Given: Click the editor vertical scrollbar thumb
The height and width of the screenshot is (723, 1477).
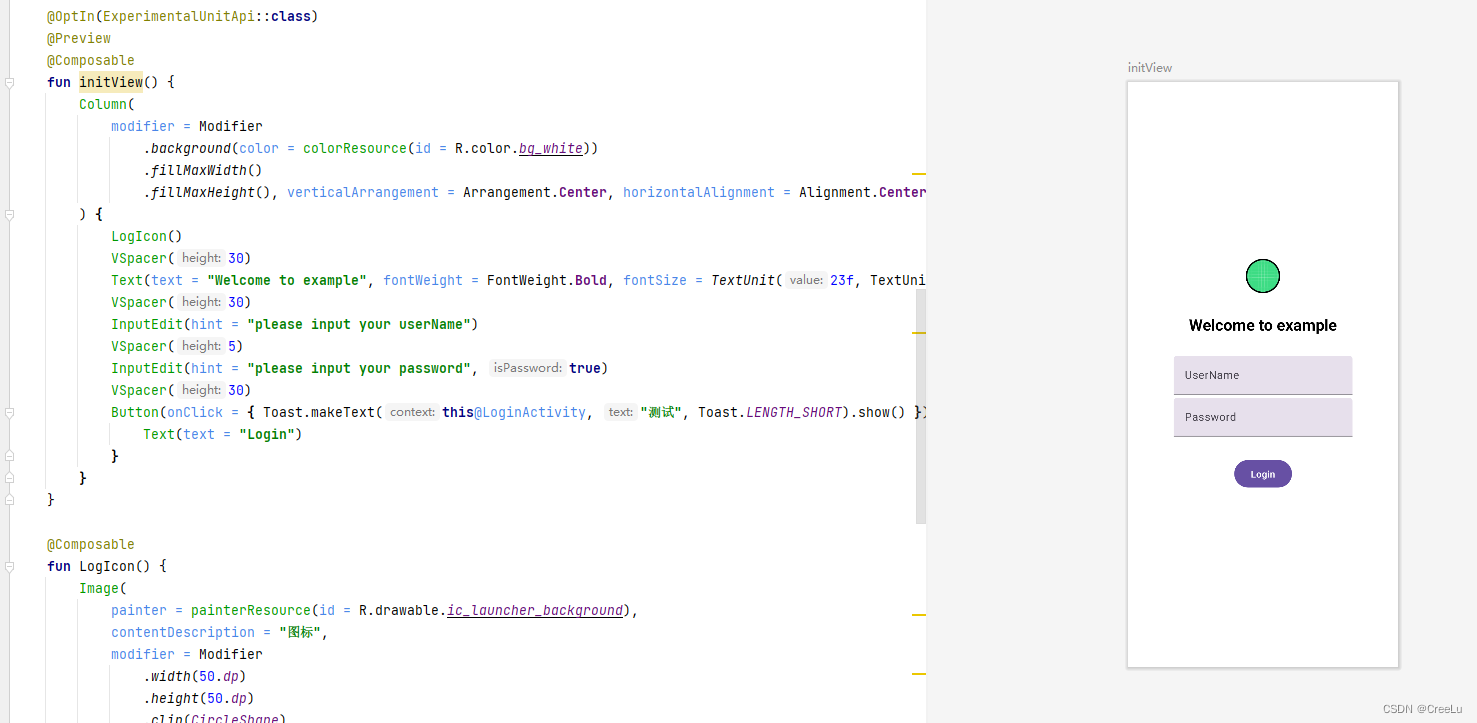Looking at the screenshot, I should pos(921,406).
